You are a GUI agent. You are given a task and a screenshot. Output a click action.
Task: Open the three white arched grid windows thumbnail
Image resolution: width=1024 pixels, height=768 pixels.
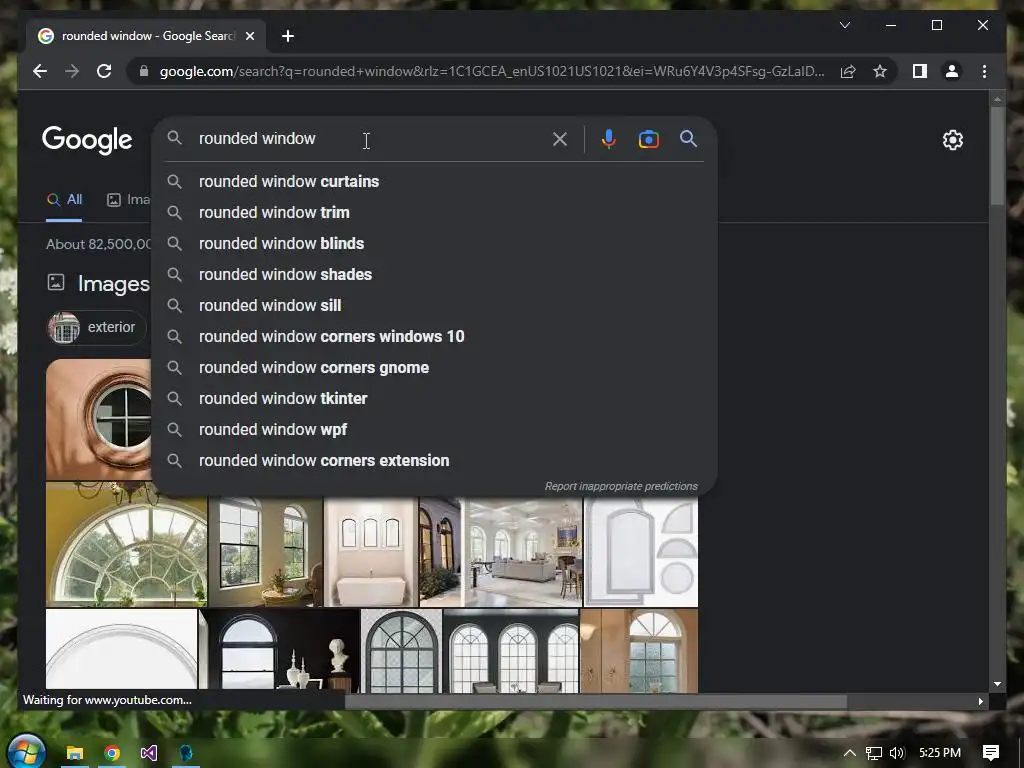click(511, 650)
